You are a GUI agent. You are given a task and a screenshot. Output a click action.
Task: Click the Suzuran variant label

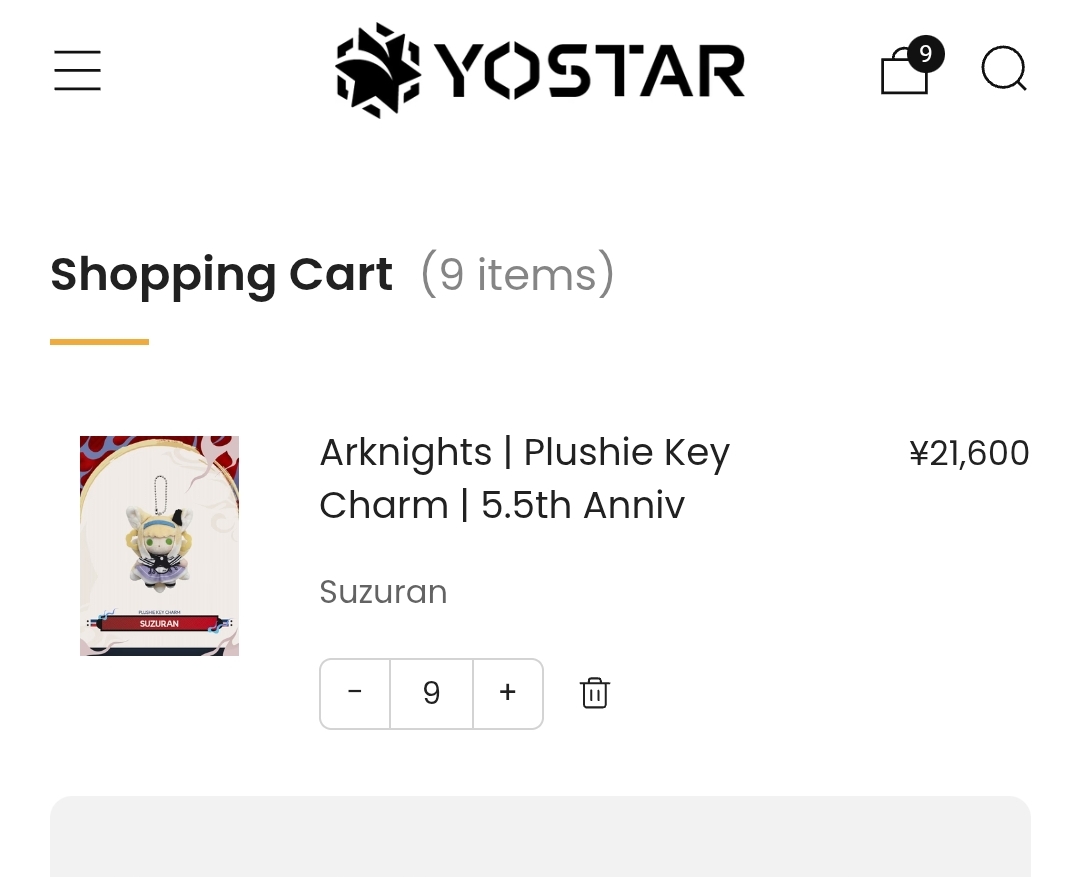[383, 592]
